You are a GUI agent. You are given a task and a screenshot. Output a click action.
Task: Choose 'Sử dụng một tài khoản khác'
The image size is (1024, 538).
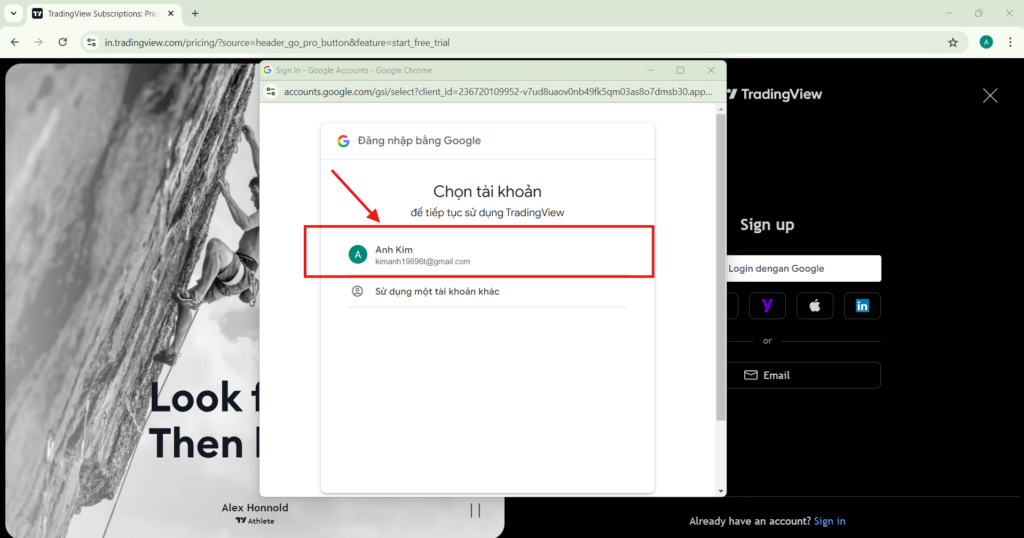click(487, 291)
